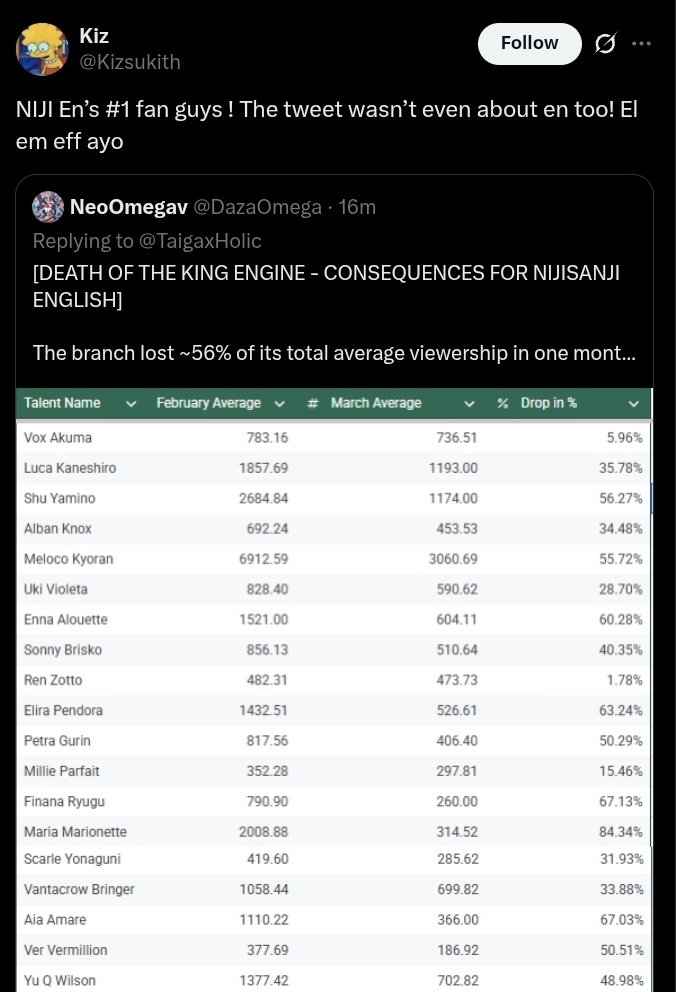The width and height of the screenshot is (676, 992).
Task: Open Kiz's profile avatar
Action: pos(41,49)
